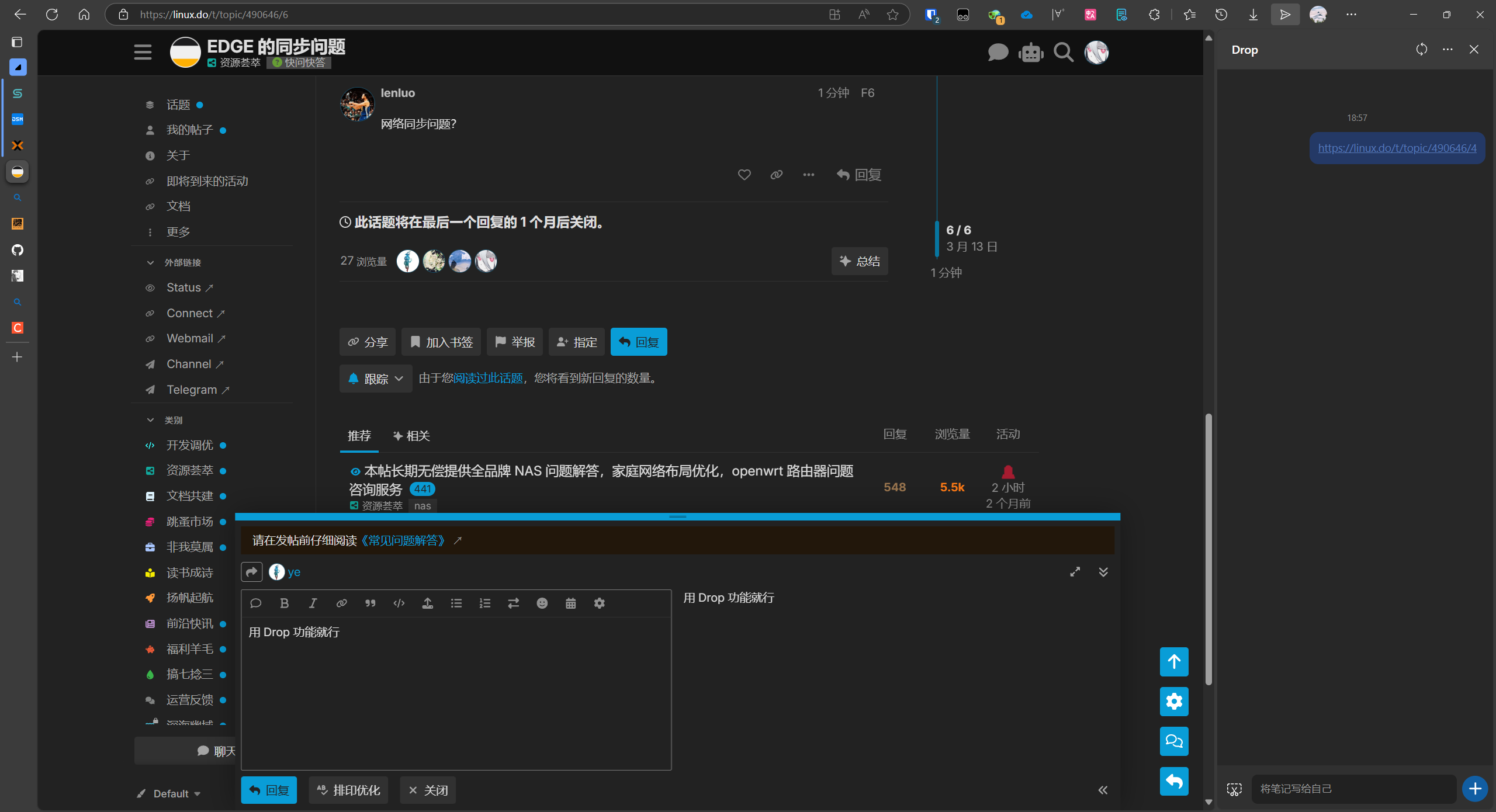Click the page vertical scrollbar thumb

click(1208, 549)
